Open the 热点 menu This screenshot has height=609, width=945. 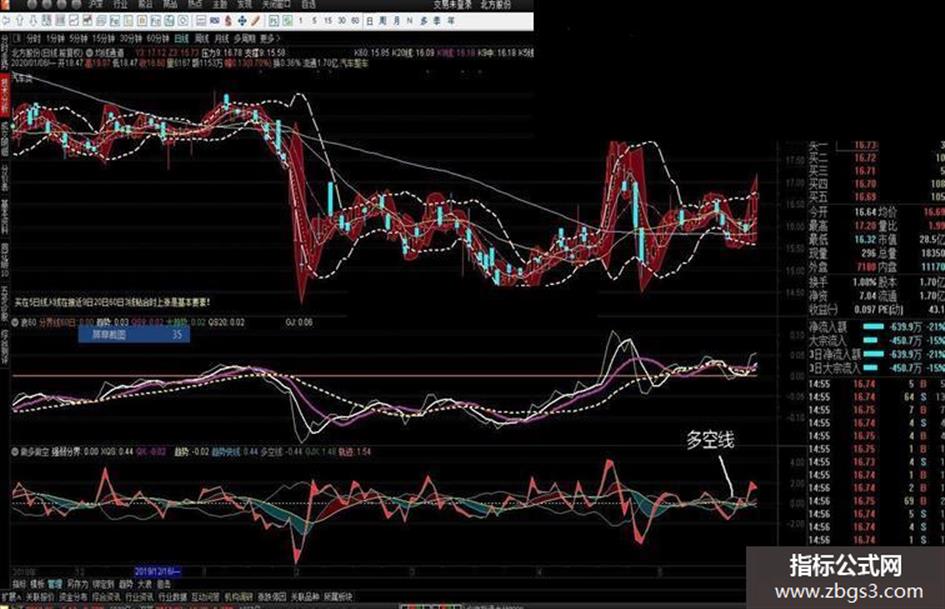point(195,4)
